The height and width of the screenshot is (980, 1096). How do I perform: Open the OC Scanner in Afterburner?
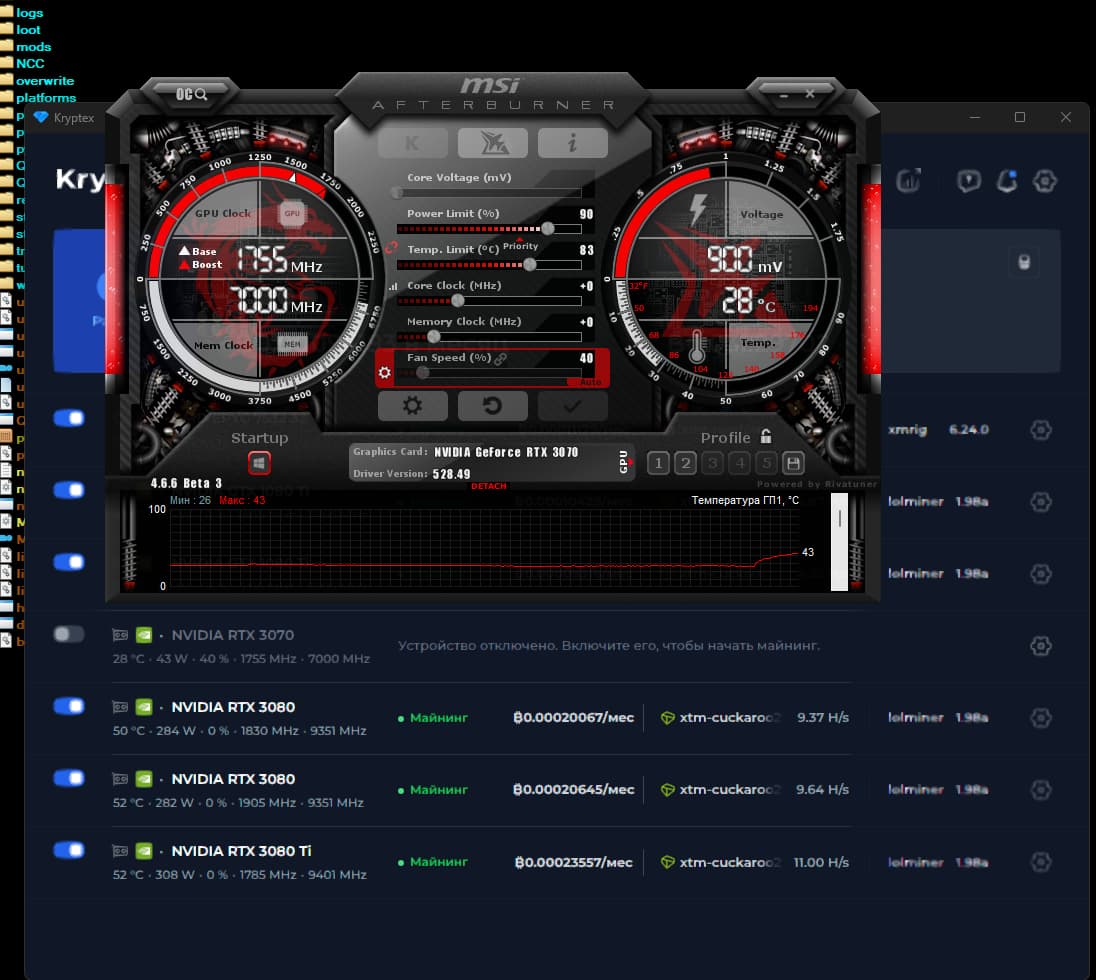pos(191,94)
